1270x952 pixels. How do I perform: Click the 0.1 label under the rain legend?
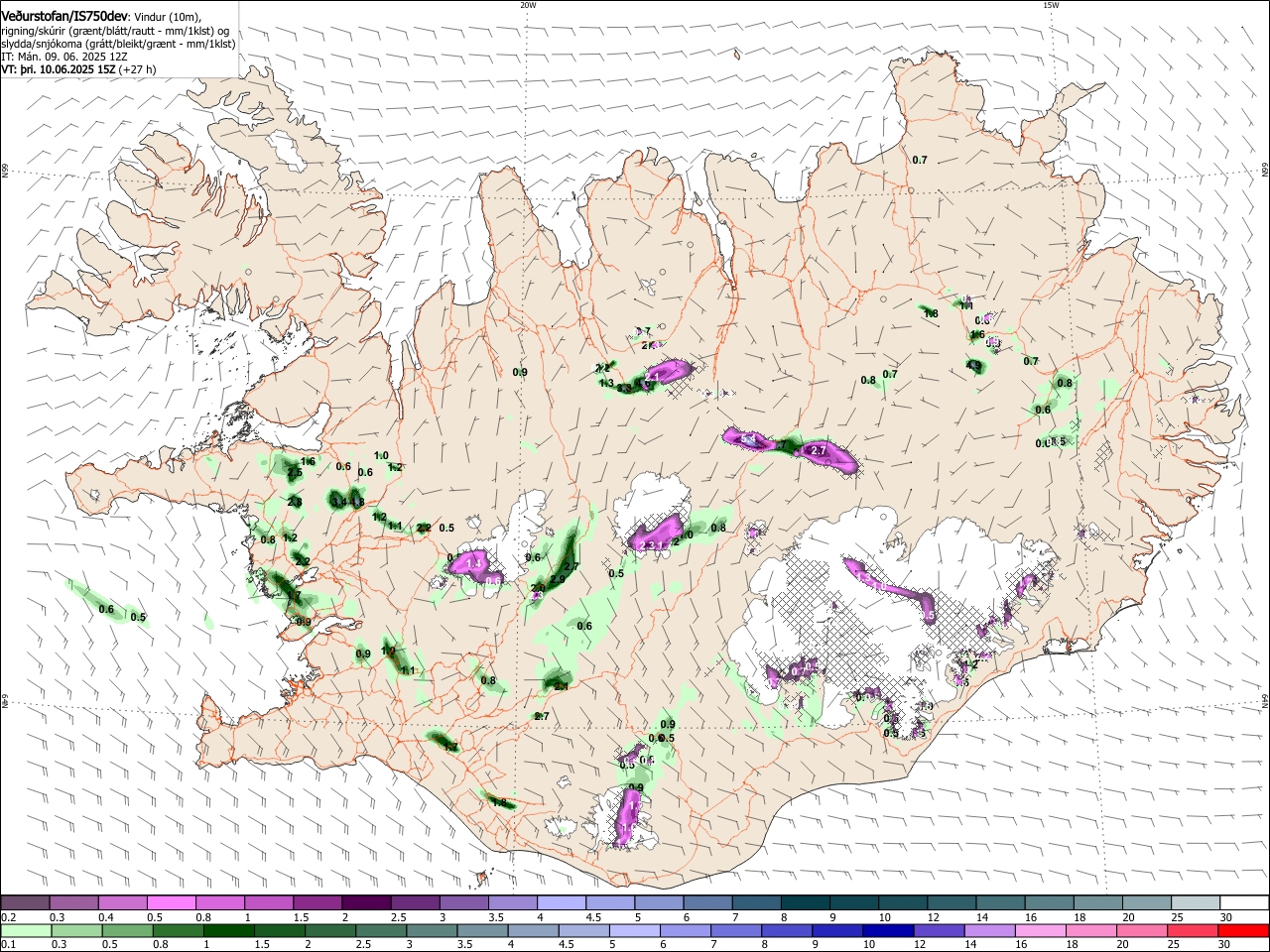(8, 945)
